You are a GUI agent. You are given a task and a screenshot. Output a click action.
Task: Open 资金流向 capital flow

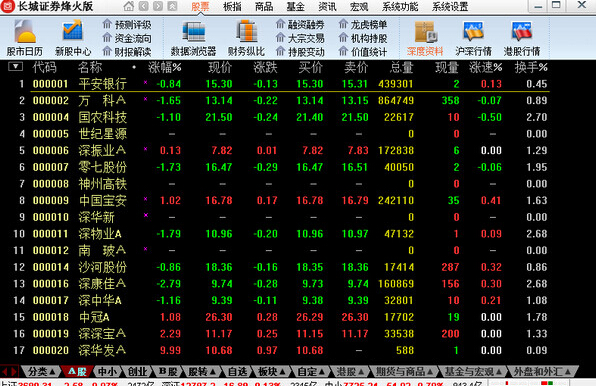[x=127, y=38]
